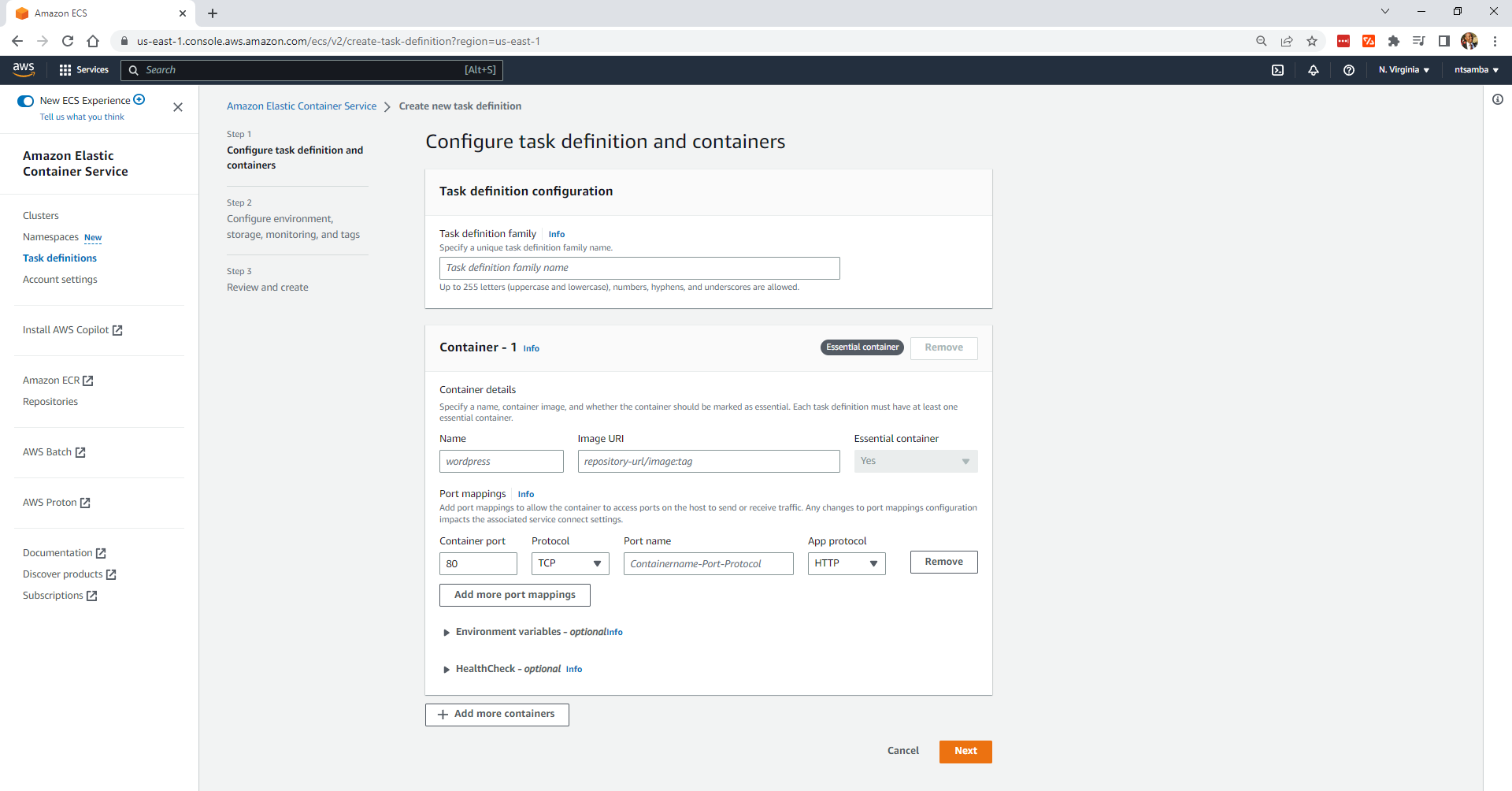This screenshot has height=791, width=1512.
Task: Open AWS CloudShell icon in top bar
Action: click(x=1277, y=70)
